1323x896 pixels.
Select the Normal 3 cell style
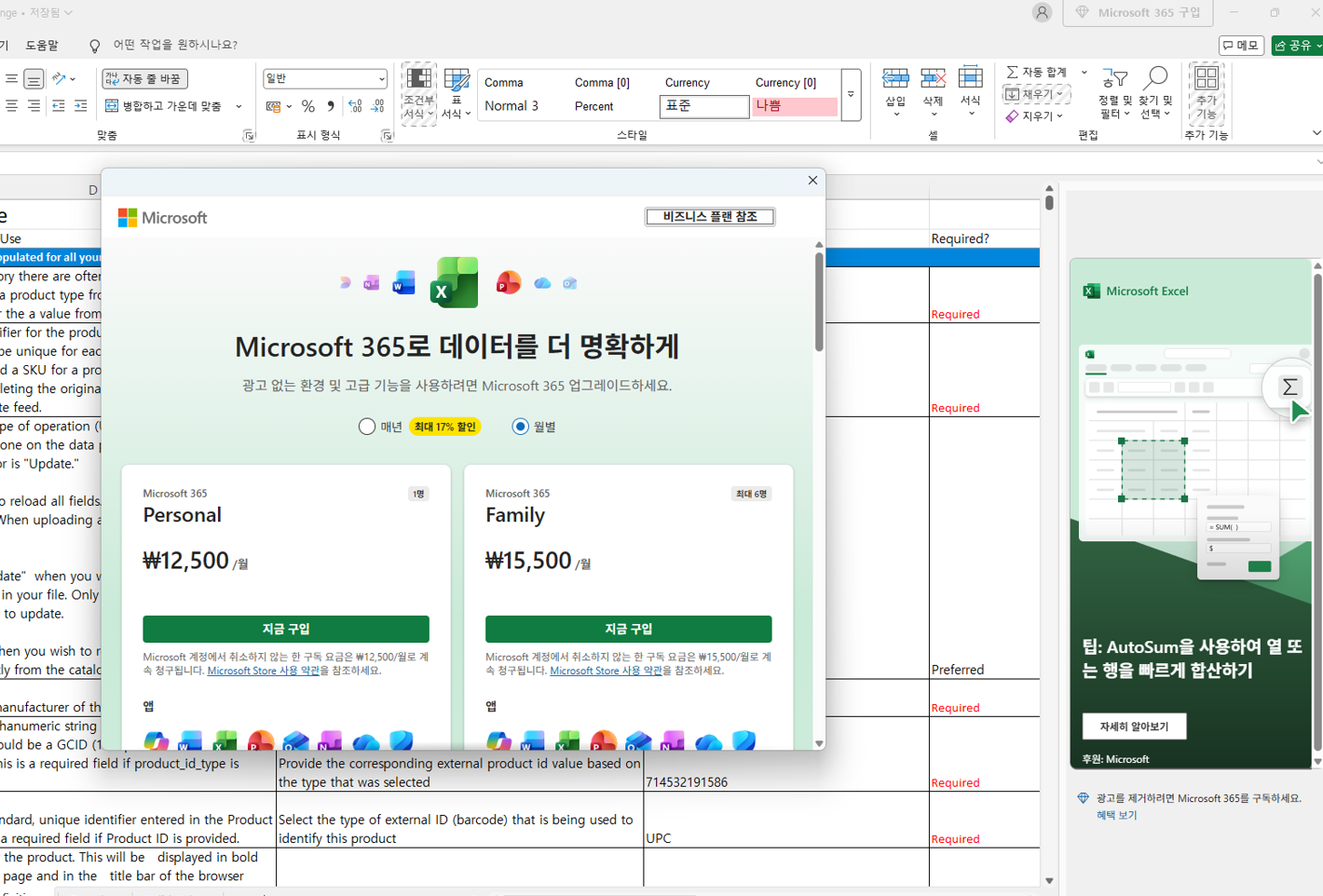[511, 106]
